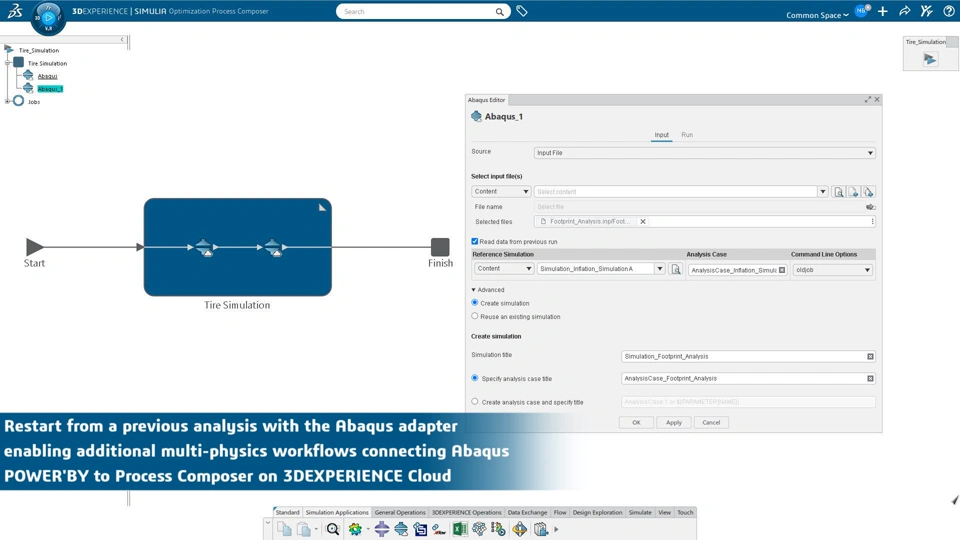The height and width of the screenshot is (540, 960).
Task: Click the OK button
Action: click(x=636, y=422)
